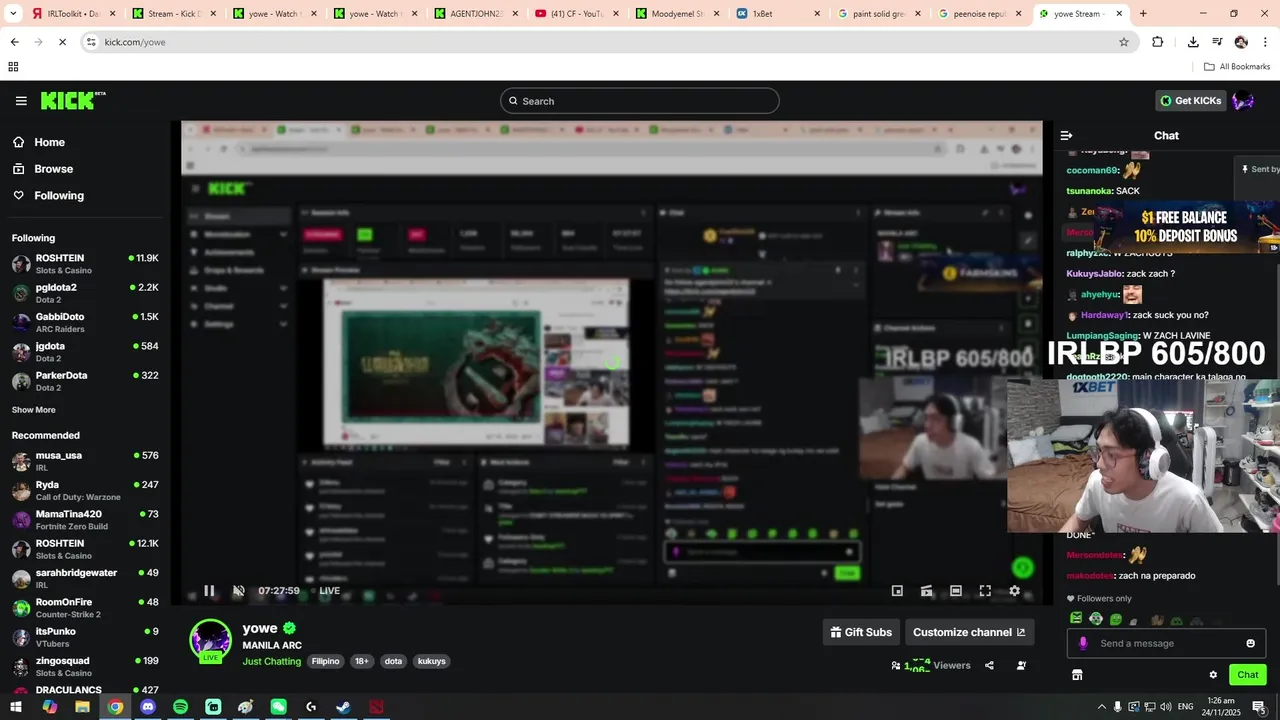1280x720 pixels.
Task: Switch to the AGENTJOHN tab
Action: tap(475, 14)
